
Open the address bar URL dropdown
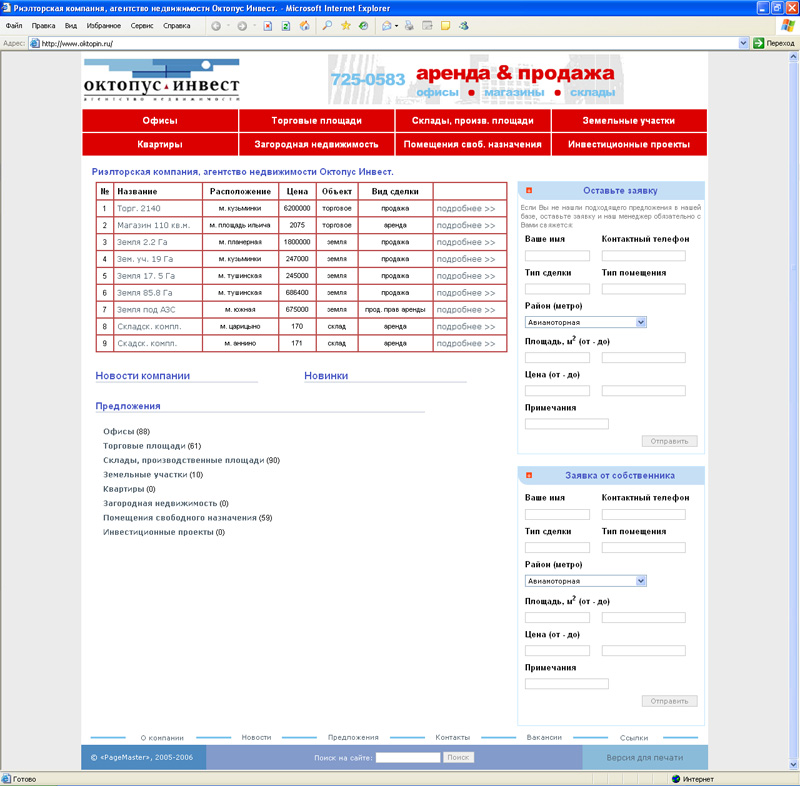click(743, 43)
